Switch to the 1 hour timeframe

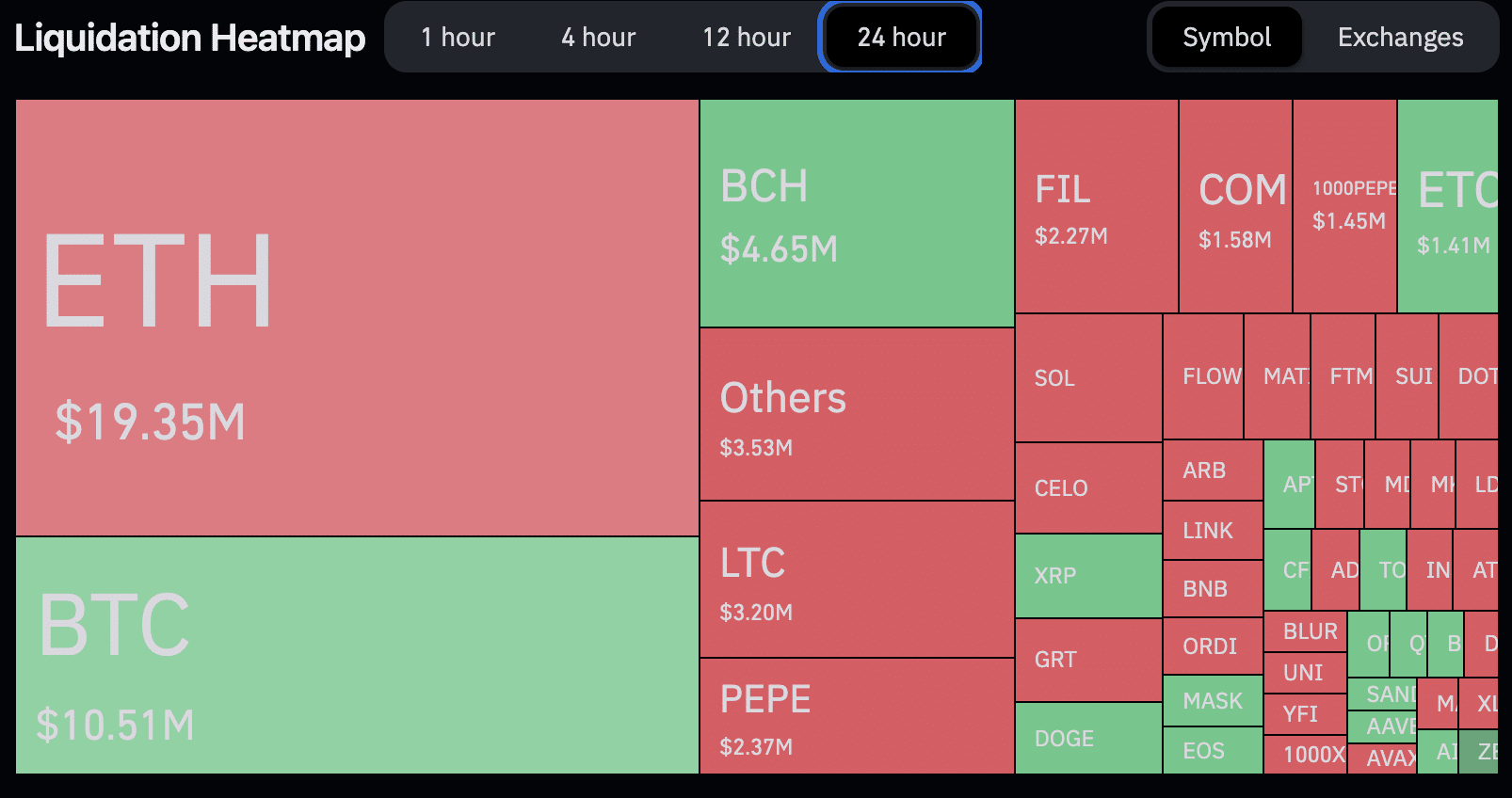[458, 38]
